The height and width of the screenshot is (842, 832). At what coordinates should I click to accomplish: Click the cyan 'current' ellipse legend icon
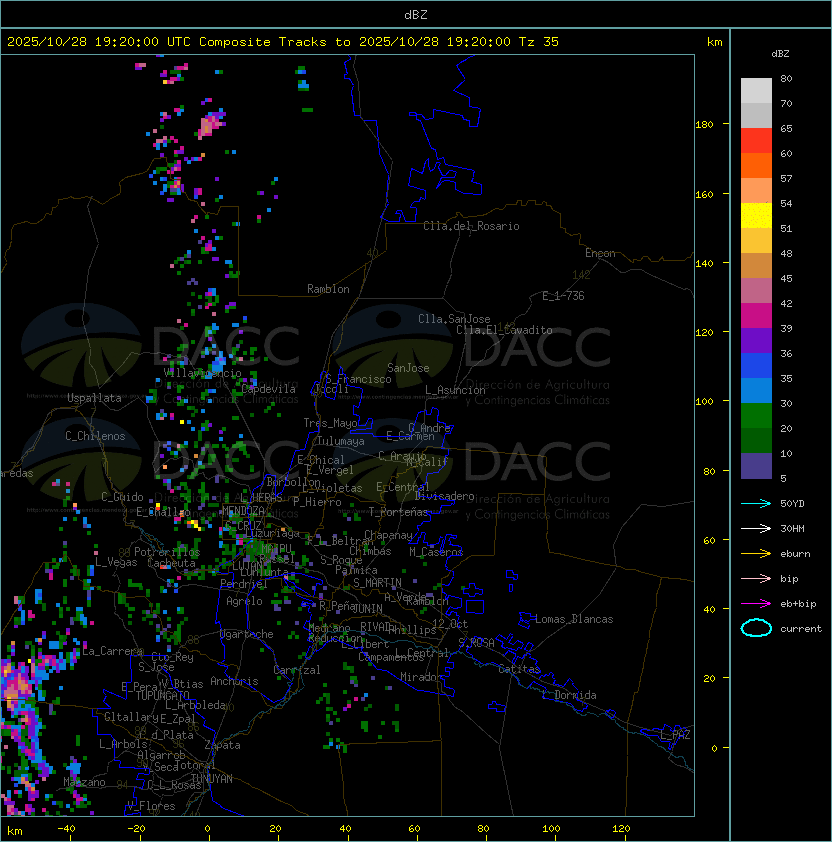pyautogui.click(x=756, y=628)
